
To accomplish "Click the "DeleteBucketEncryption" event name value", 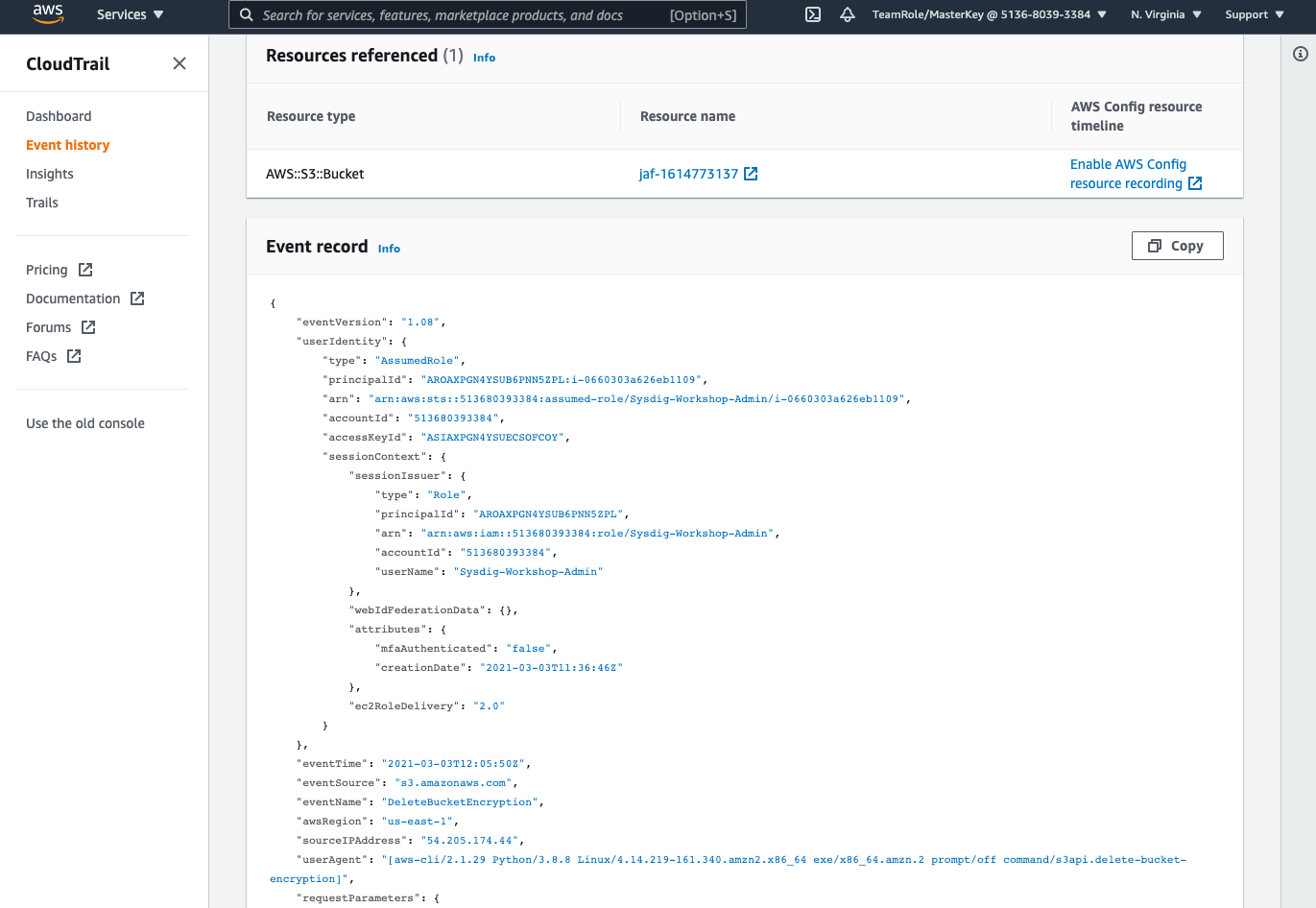I will click(461, 802).
